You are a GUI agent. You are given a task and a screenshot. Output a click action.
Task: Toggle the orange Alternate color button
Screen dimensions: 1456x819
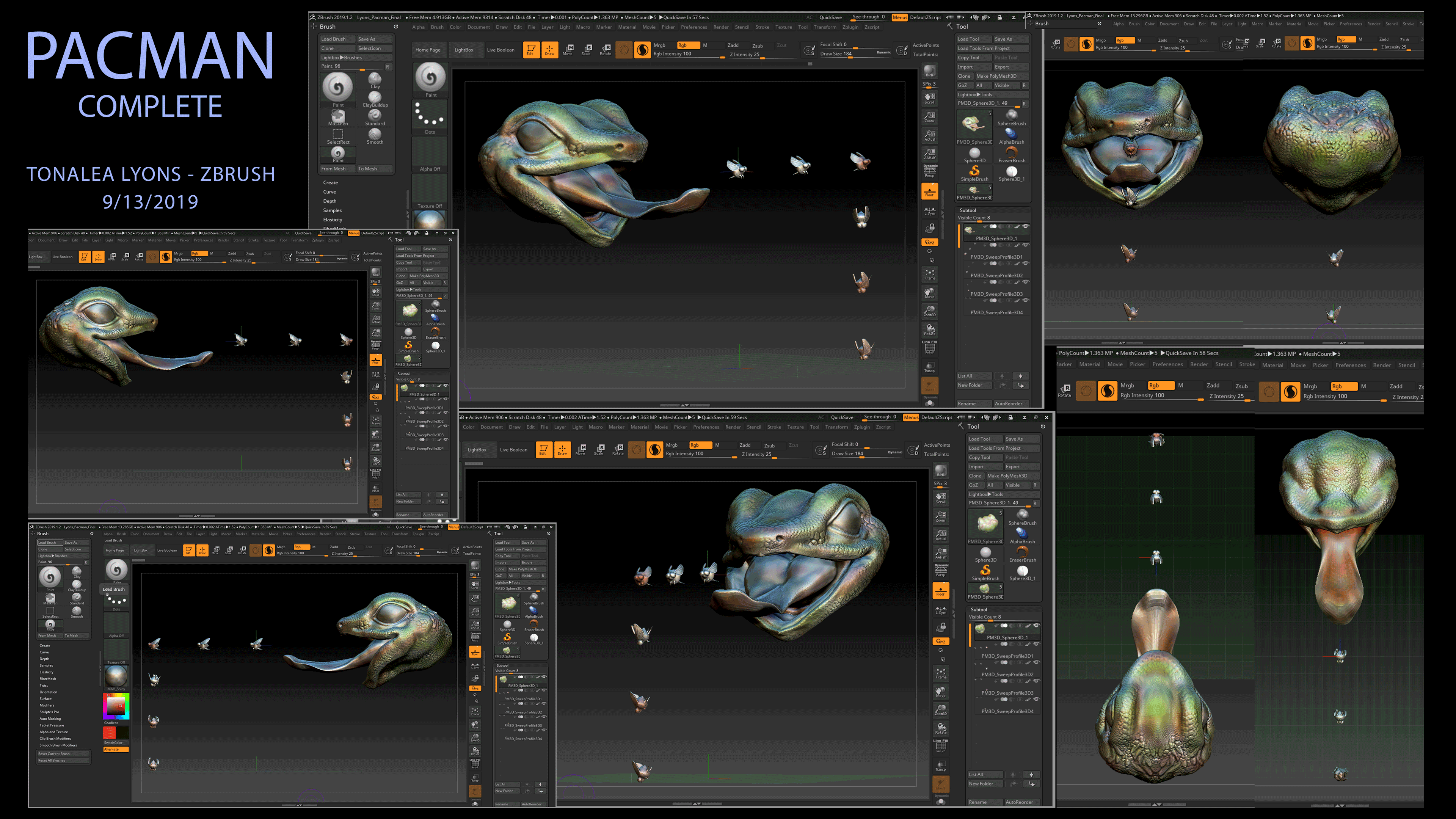point(116,750)
